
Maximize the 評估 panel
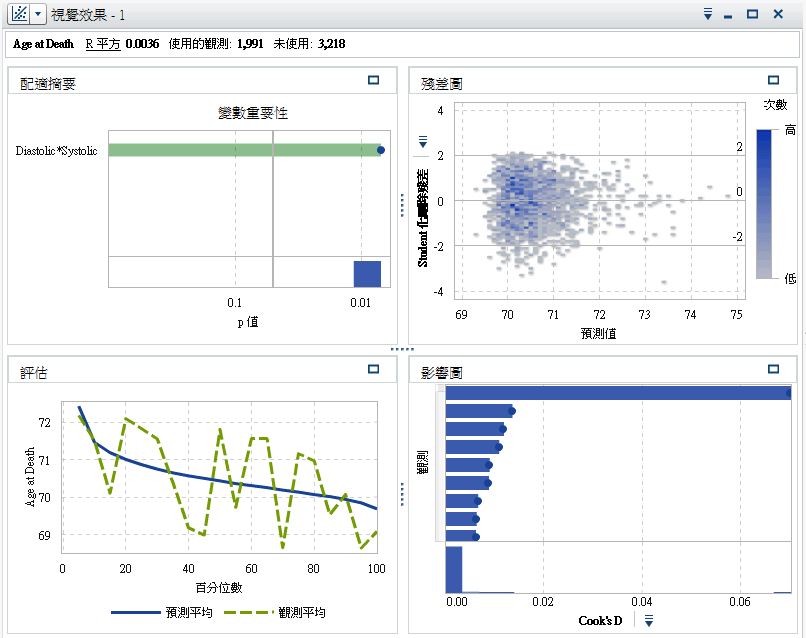click(x=374, y=369)
